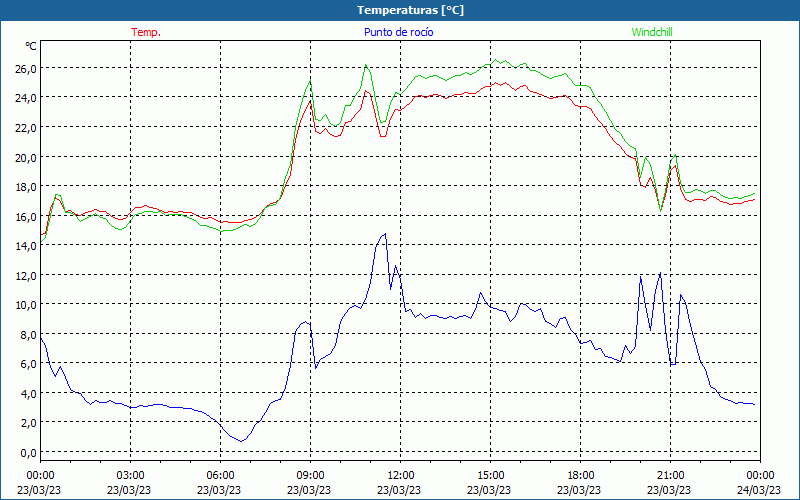
Task: Click the 4,0 y-axis value
Action: (x=28, y=393)
